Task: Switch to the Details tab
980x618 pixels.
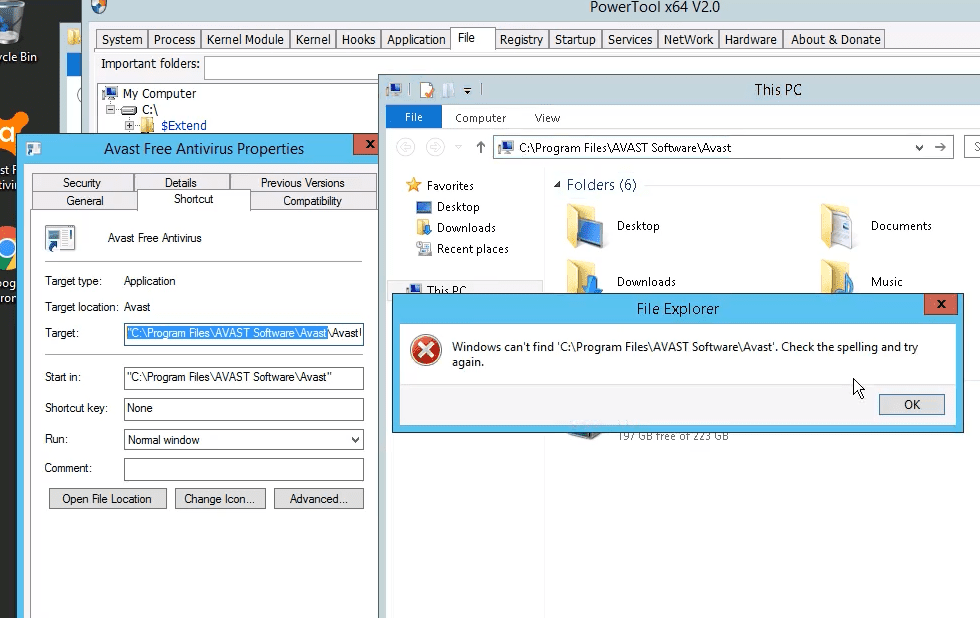Action: (181, 182)
